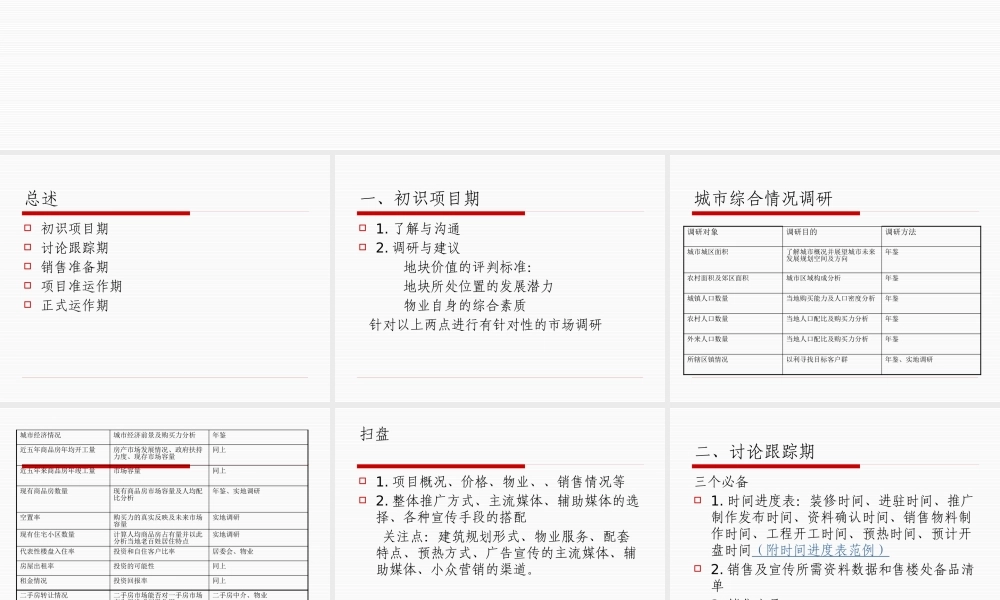
Task: Click the 正式运作期 bullet text
Action: (x=75, y=305)
